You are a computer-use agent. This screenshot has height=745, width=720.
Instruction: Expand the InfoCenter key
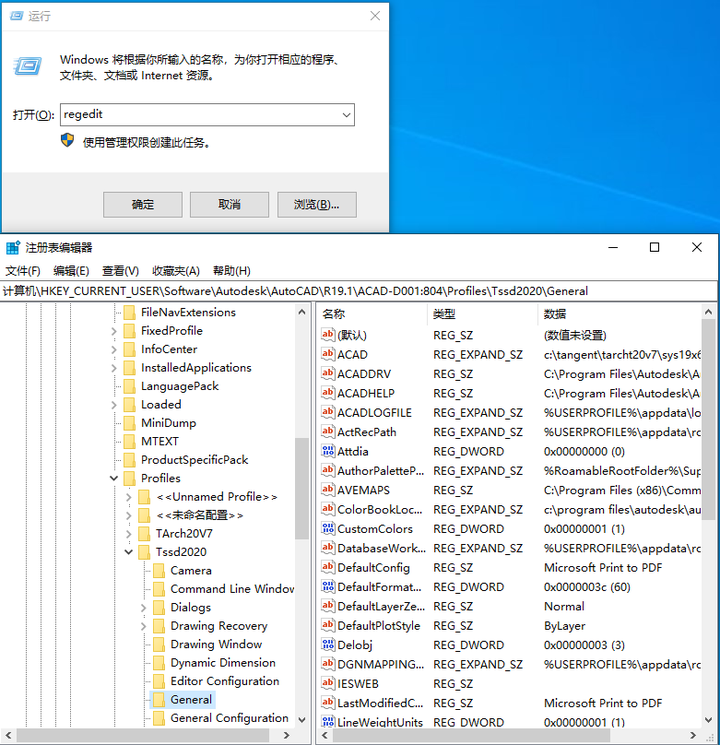pos(114,350)
